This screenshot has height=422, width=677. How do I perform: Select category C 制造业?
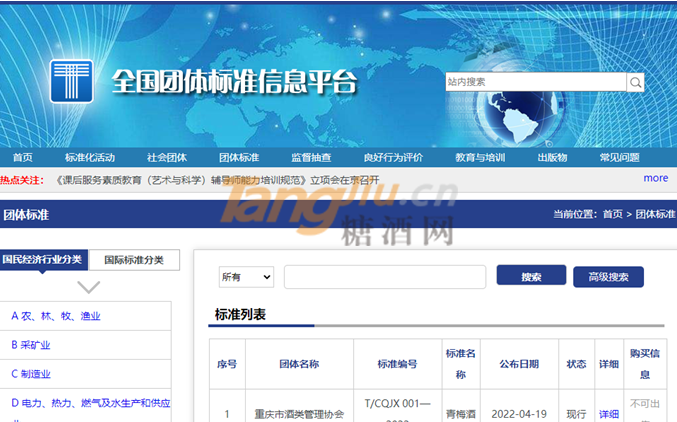[x=31, y=374]
